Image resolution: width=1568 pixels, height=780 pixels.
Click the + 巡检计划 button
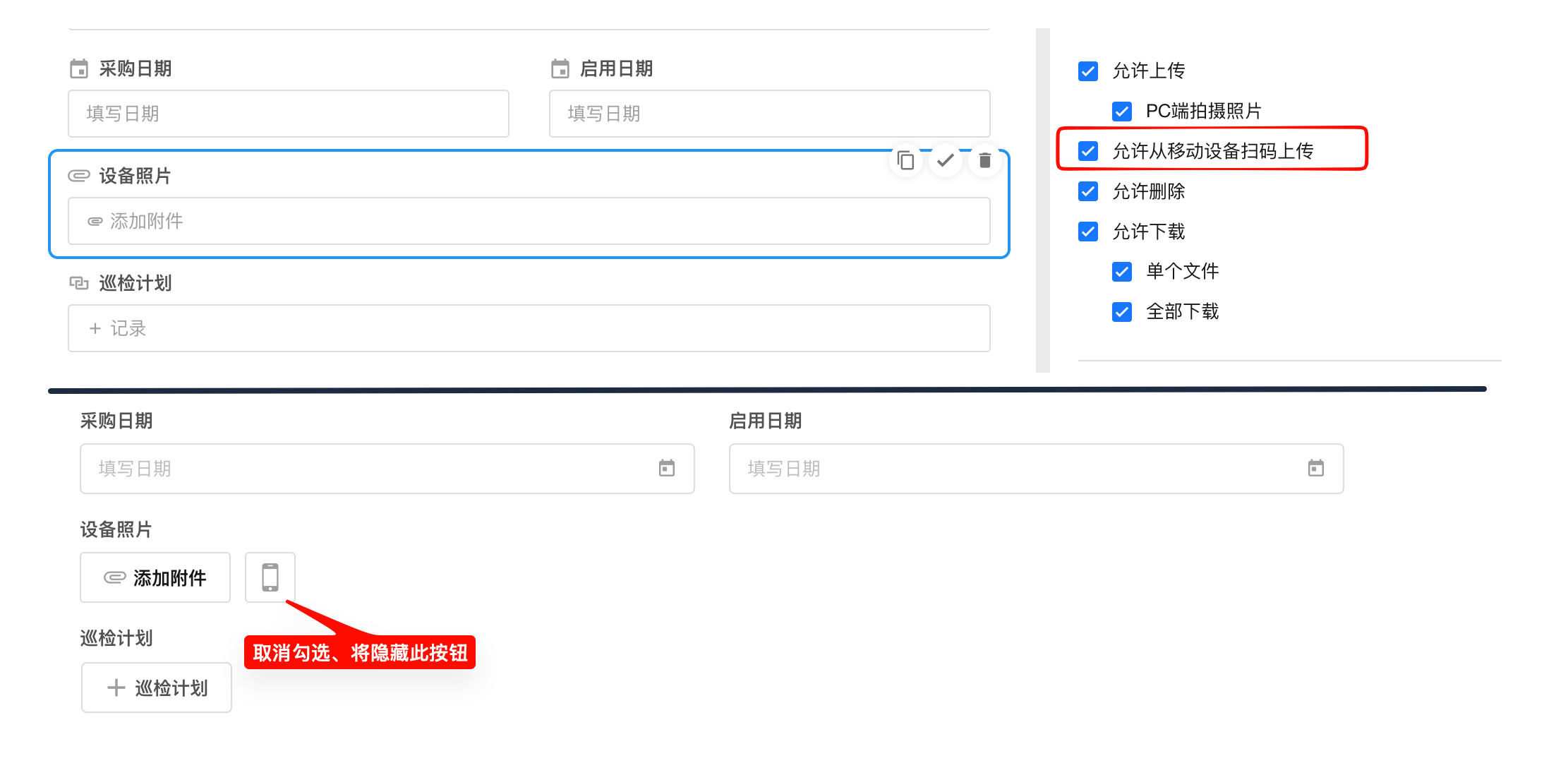157,688
